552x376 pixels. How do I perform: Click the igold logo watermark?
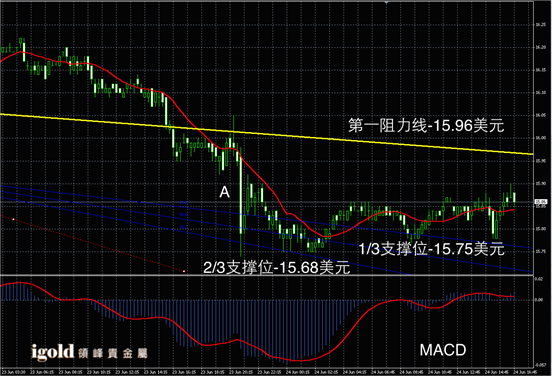pyautogui.click(x=52, y=352)
